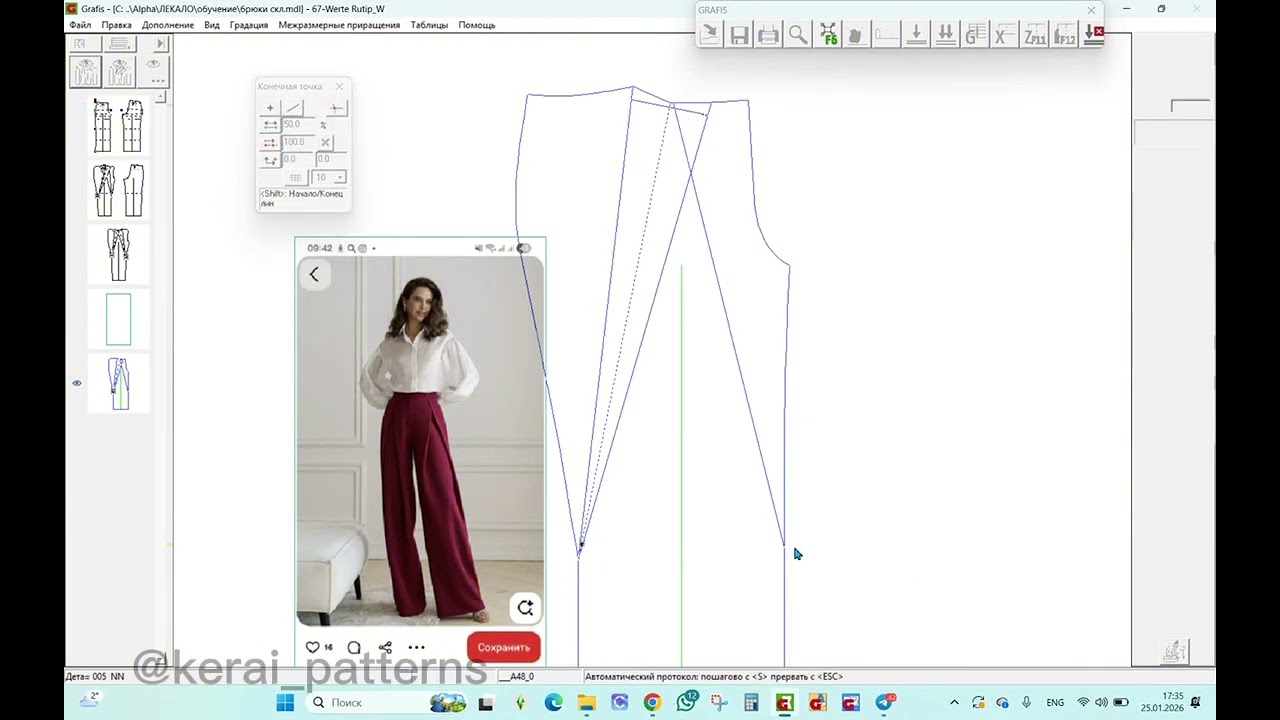This screenshot has width=1280, height=720.
Task: Click the skip-to-end arrow atop sidebar
Action: (x=160, y=44)
